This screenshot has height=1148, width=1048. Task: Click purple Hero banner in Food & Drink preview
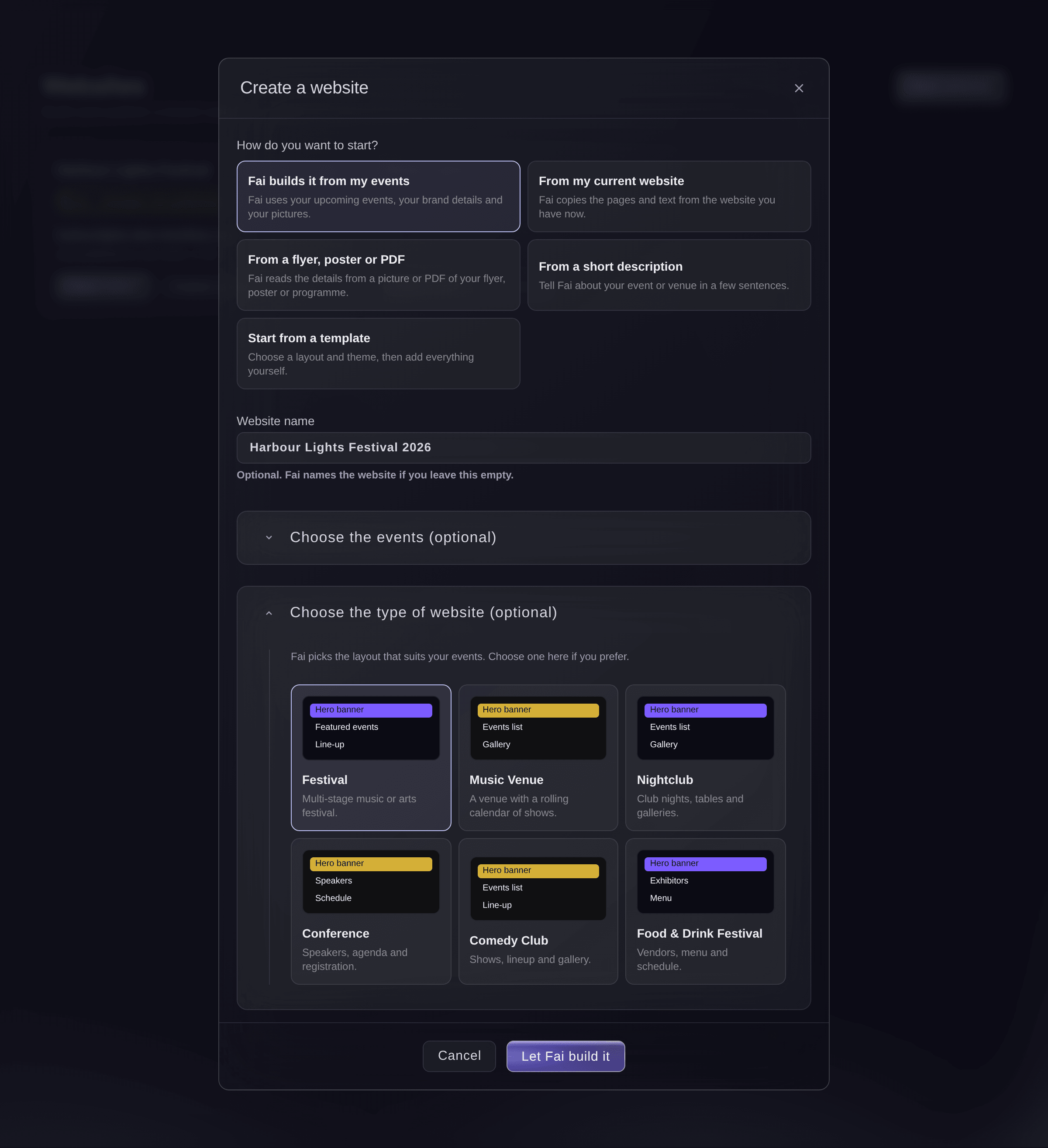(x=706, y=864)
